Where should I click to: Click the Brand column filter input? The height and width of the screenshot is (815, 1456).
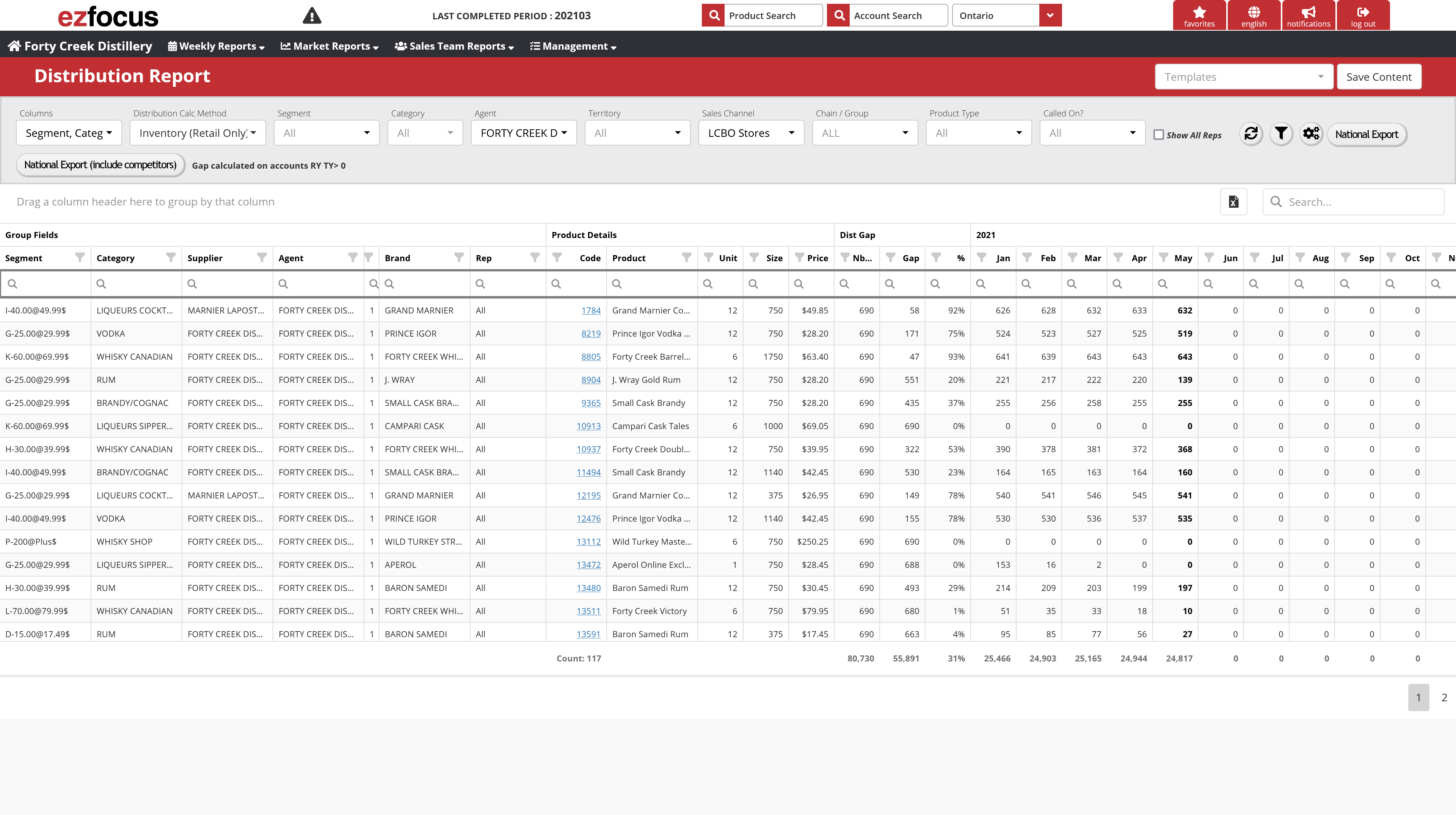coord(425,284)
